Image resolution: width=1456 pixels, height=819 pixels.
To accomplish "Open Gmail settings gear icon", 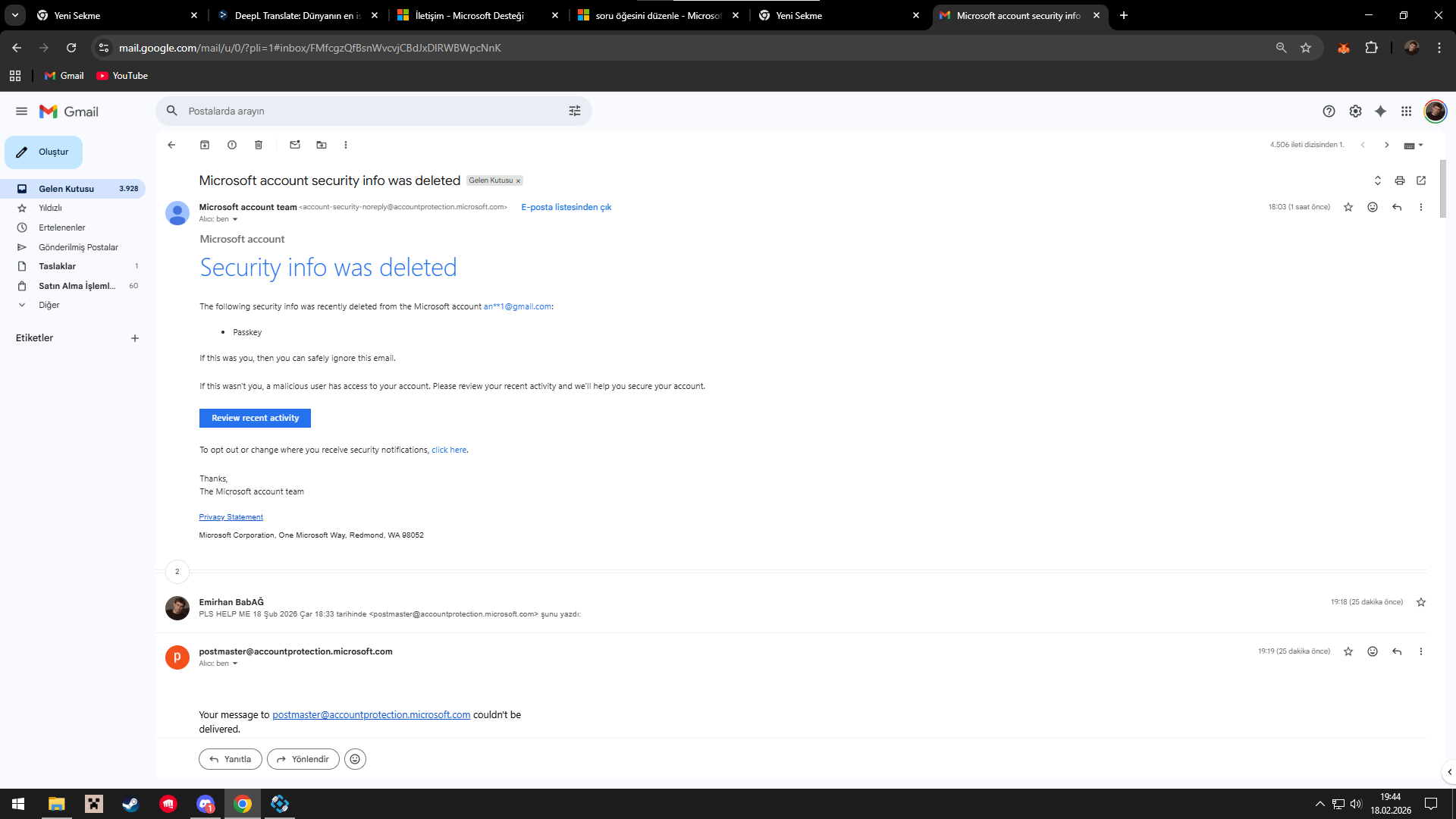I will pos(1355,111).
